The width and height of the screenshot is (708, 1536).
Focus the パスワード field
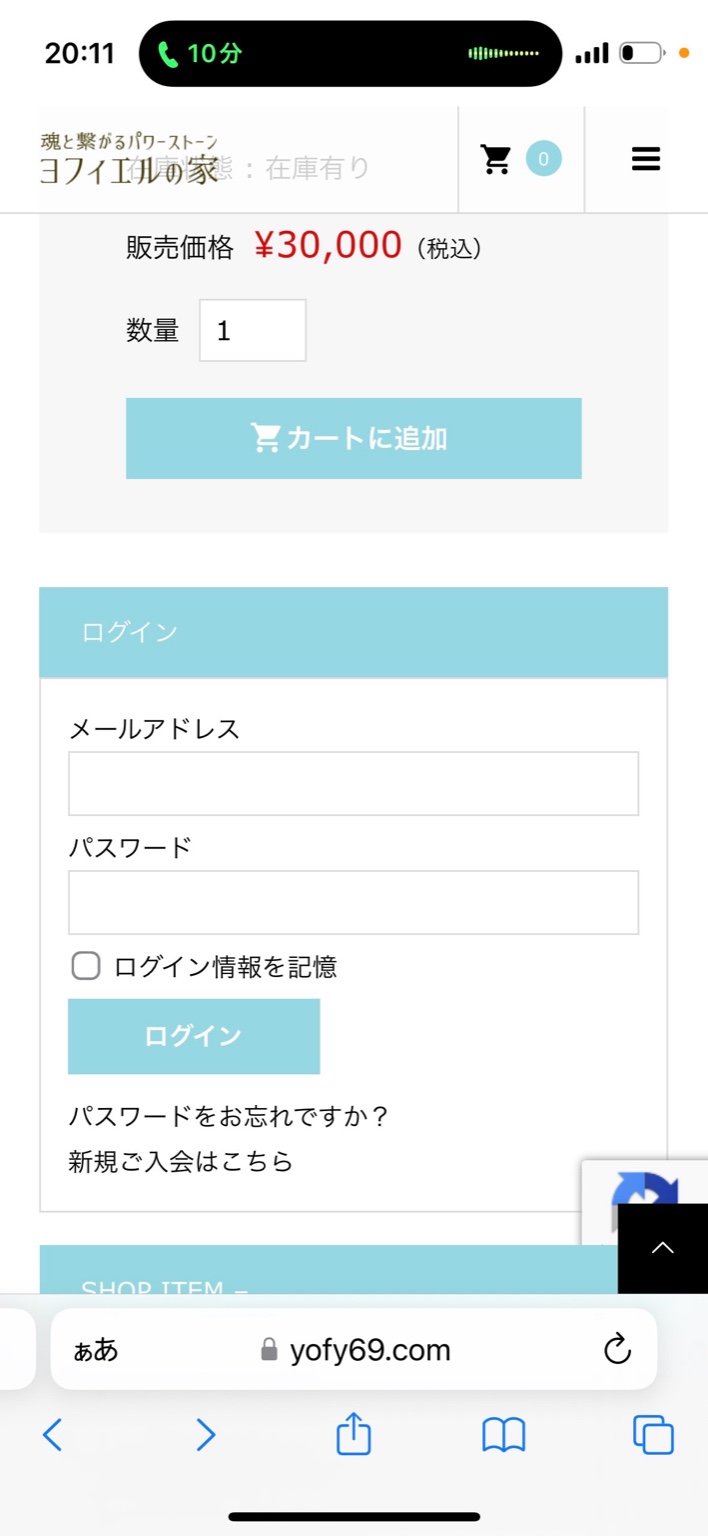pos(353,902)
